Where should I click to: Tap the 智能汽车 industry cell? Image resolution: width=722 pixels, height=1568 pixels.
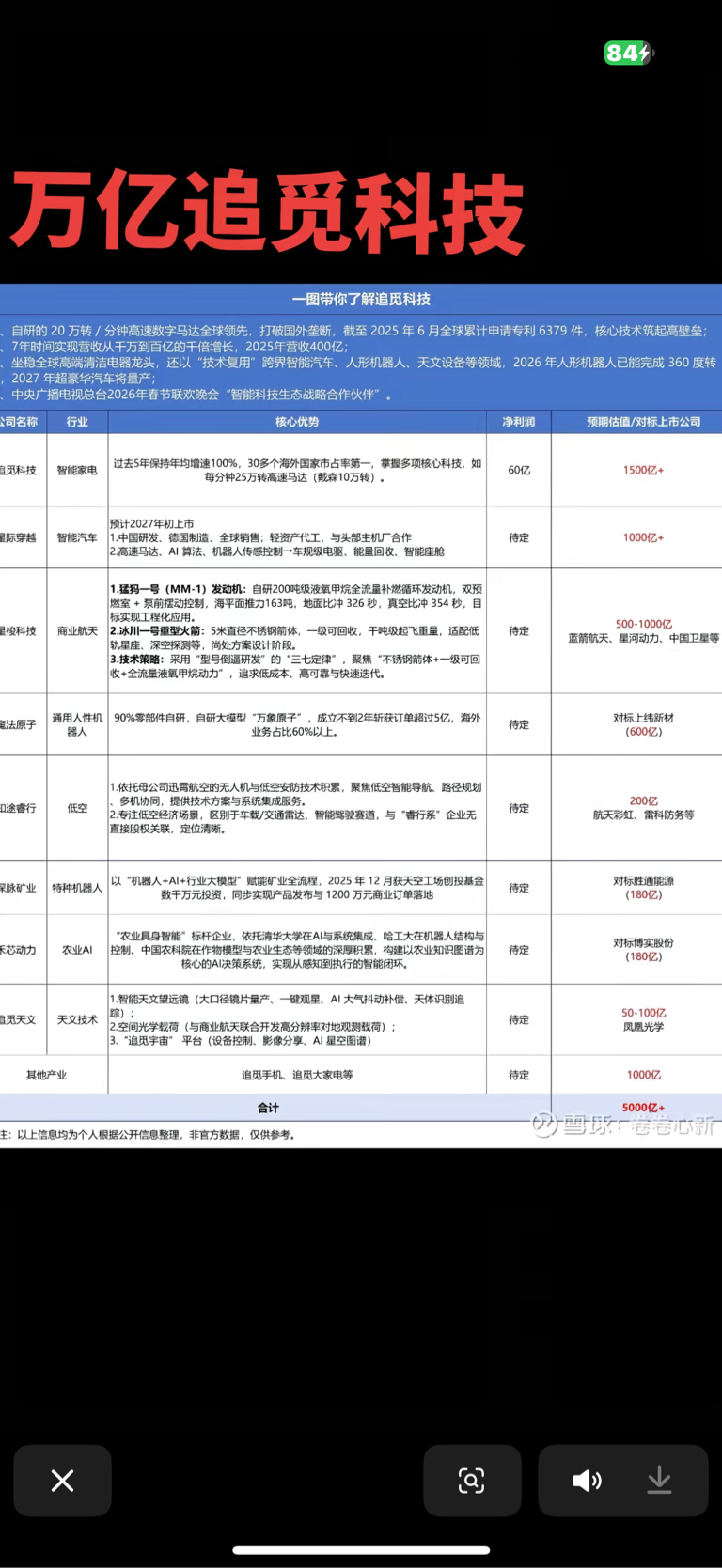pos(77,537)
